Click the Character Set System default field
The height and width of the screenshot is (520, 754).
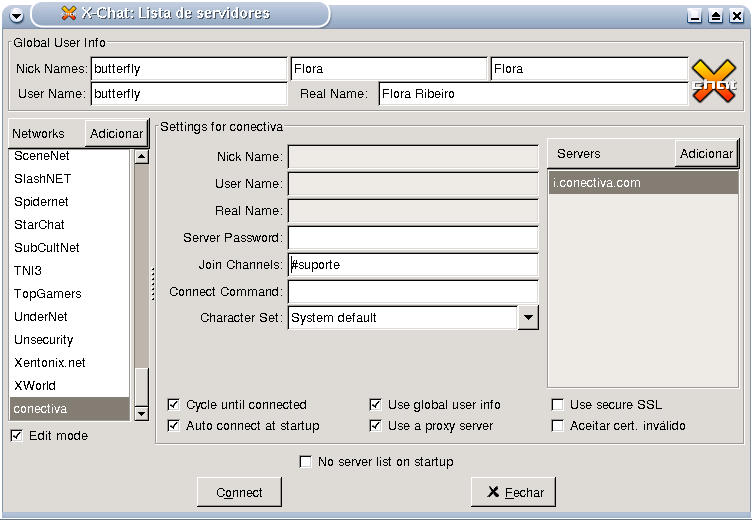point(402,317)
